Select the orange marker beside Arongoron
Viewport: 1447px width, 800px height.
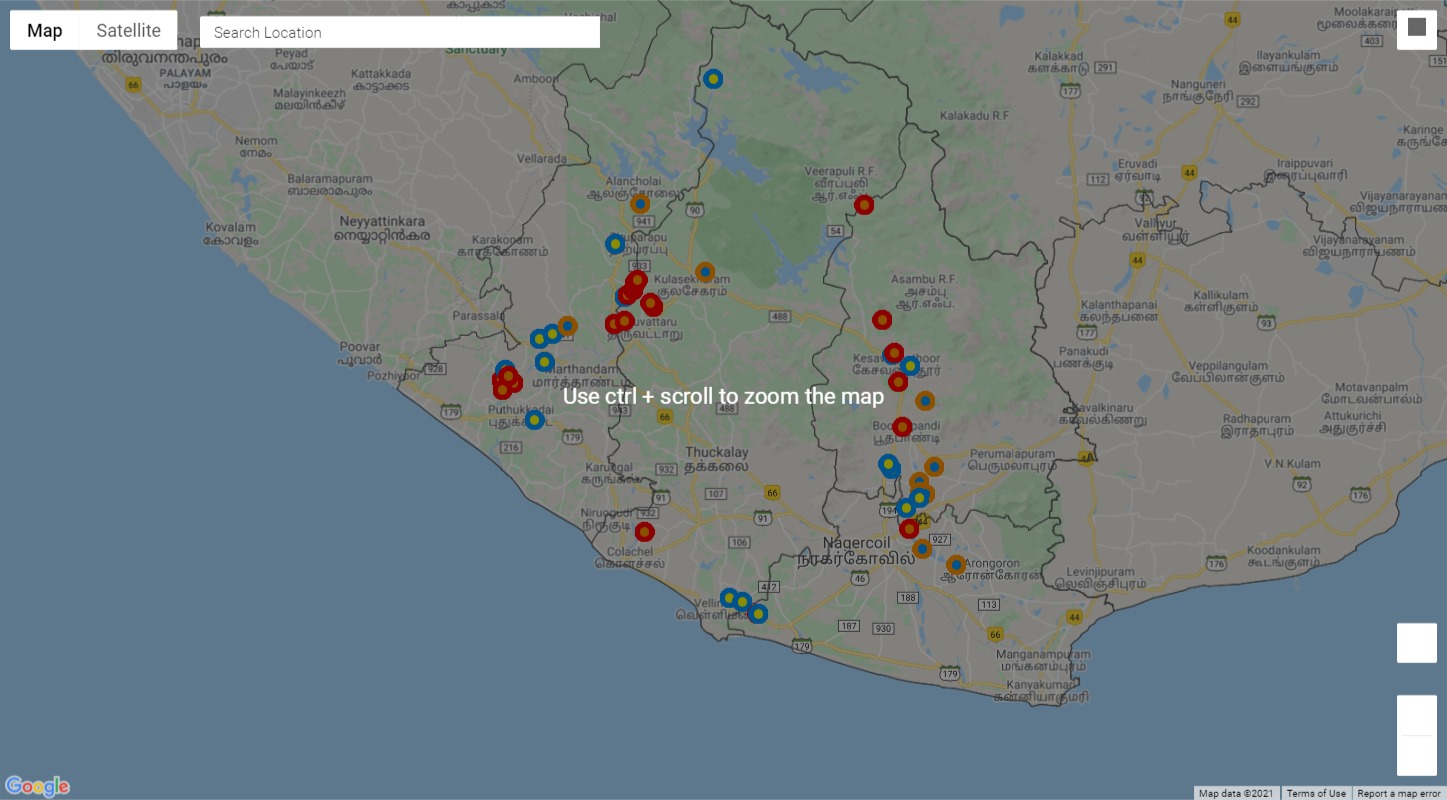tap(956, 565)
